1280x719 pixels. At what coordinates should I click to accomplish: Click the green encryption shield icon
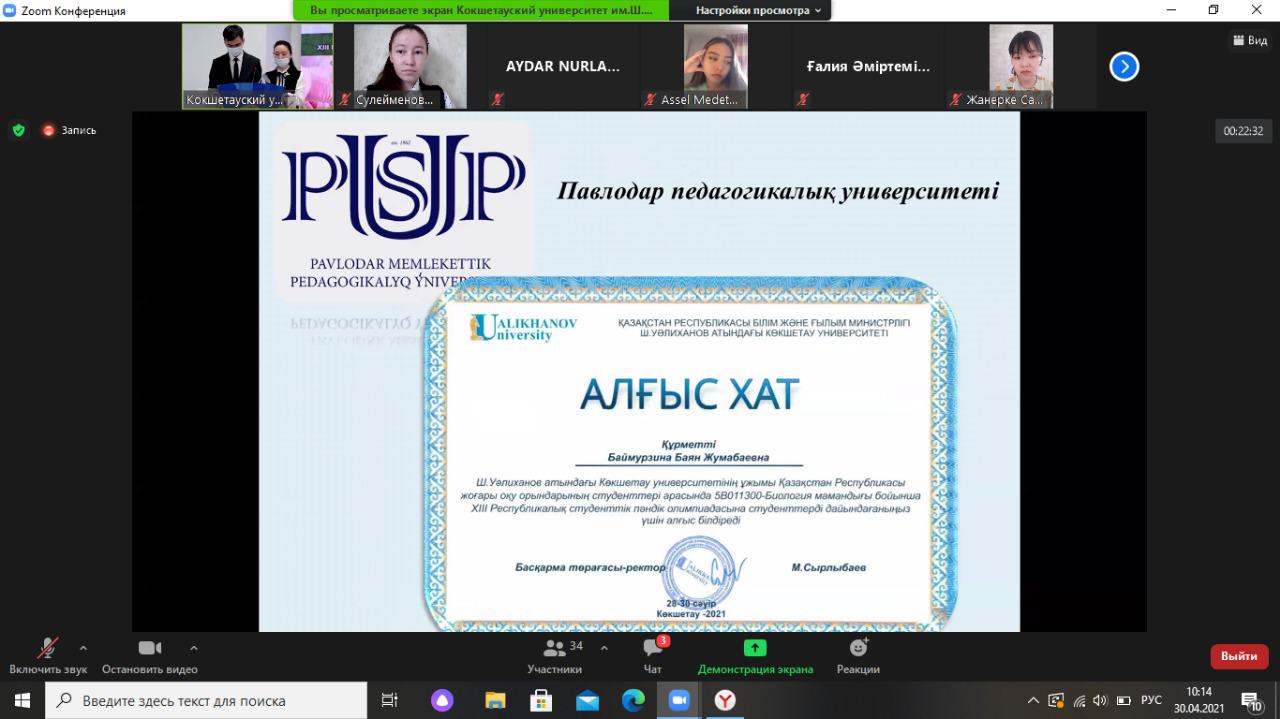18,130
